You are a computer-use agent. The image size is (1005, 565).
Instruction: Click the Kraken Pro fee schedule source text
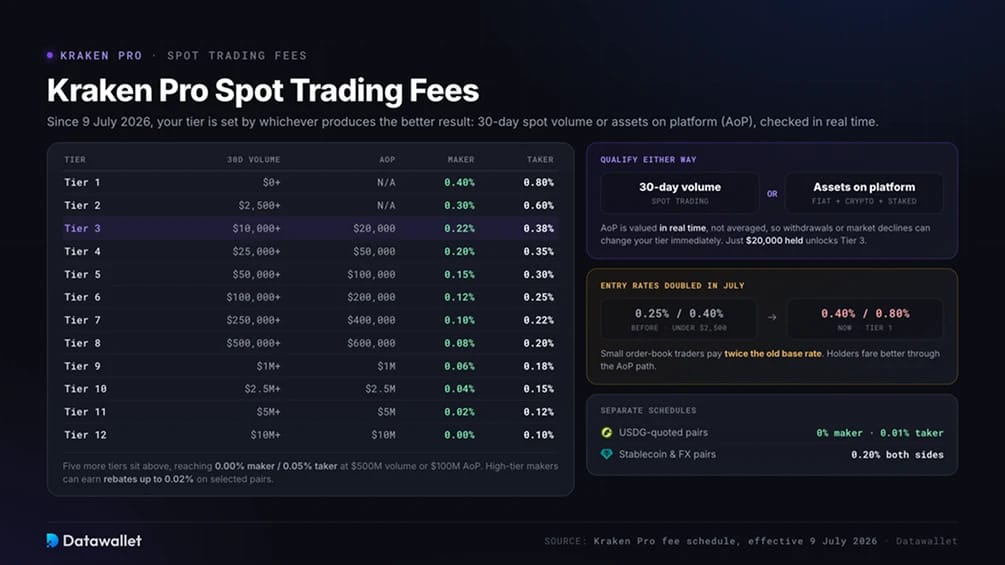[x=735, y=541]
